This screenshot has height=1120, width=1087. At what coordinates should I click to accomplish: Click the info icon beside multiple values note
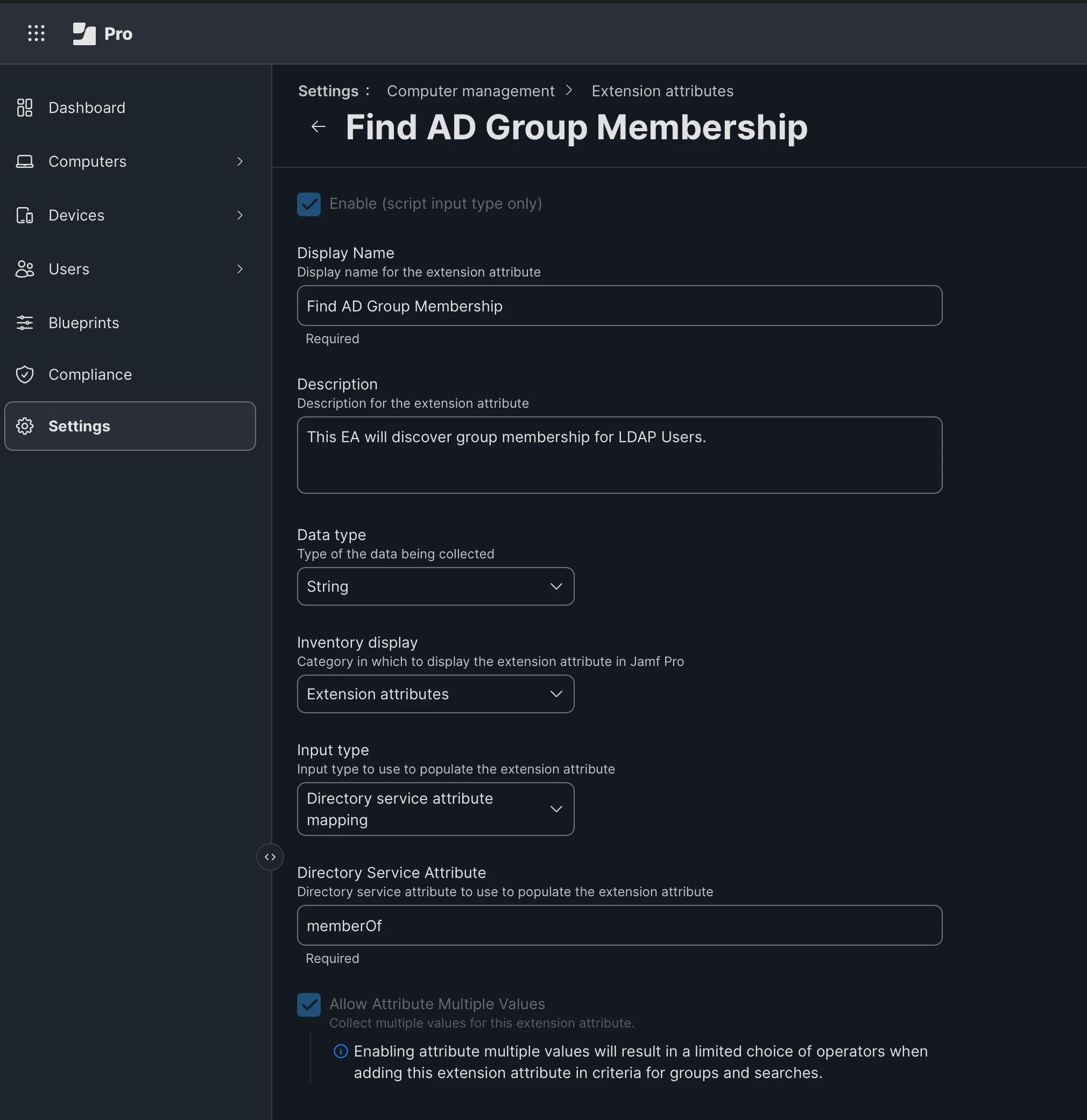(341, 1051)
